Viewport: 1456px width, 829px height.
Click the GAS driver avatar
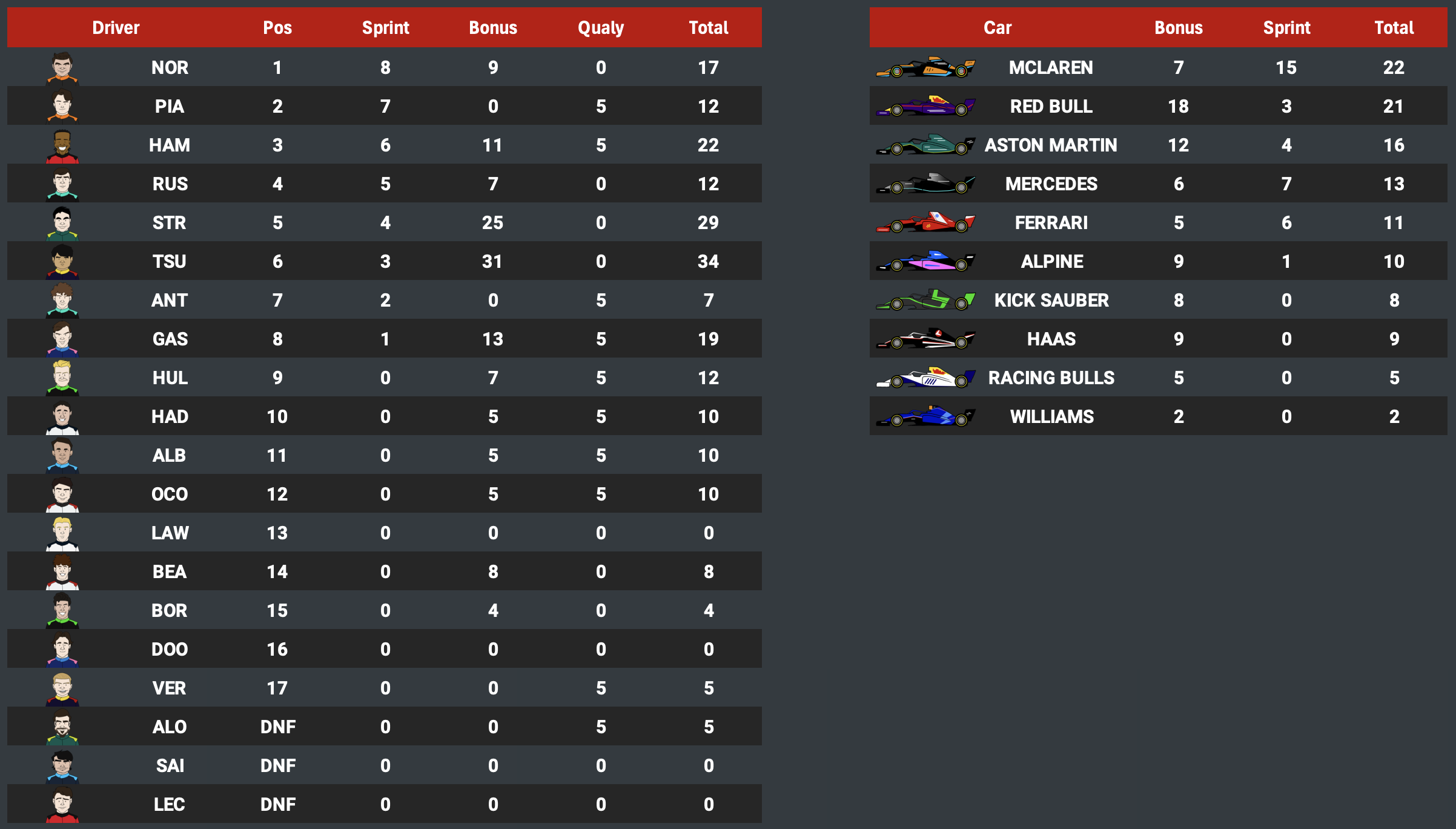click(x=62, y=339)
